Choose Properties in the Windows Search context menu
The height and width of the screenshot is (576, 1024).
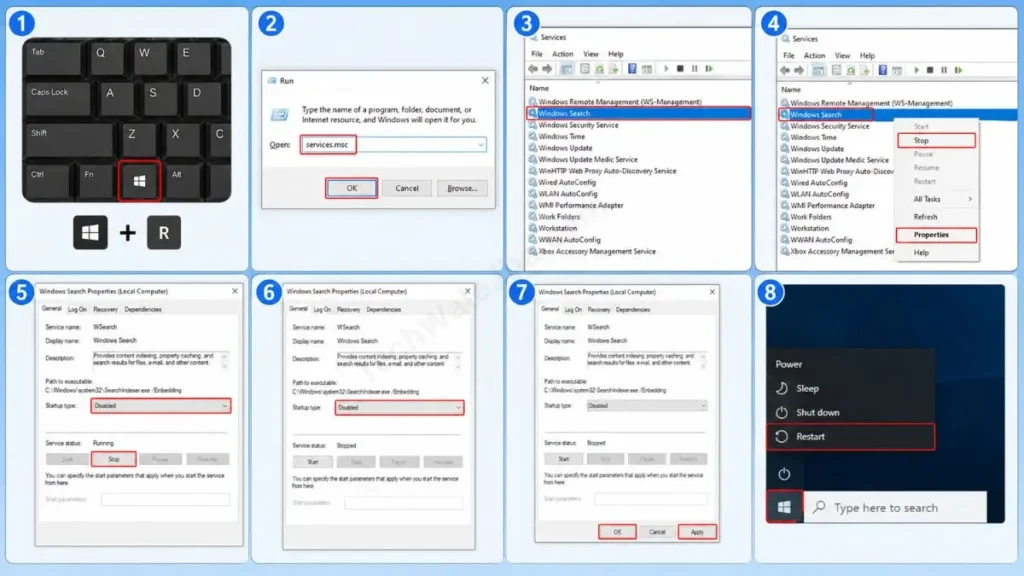936,234
